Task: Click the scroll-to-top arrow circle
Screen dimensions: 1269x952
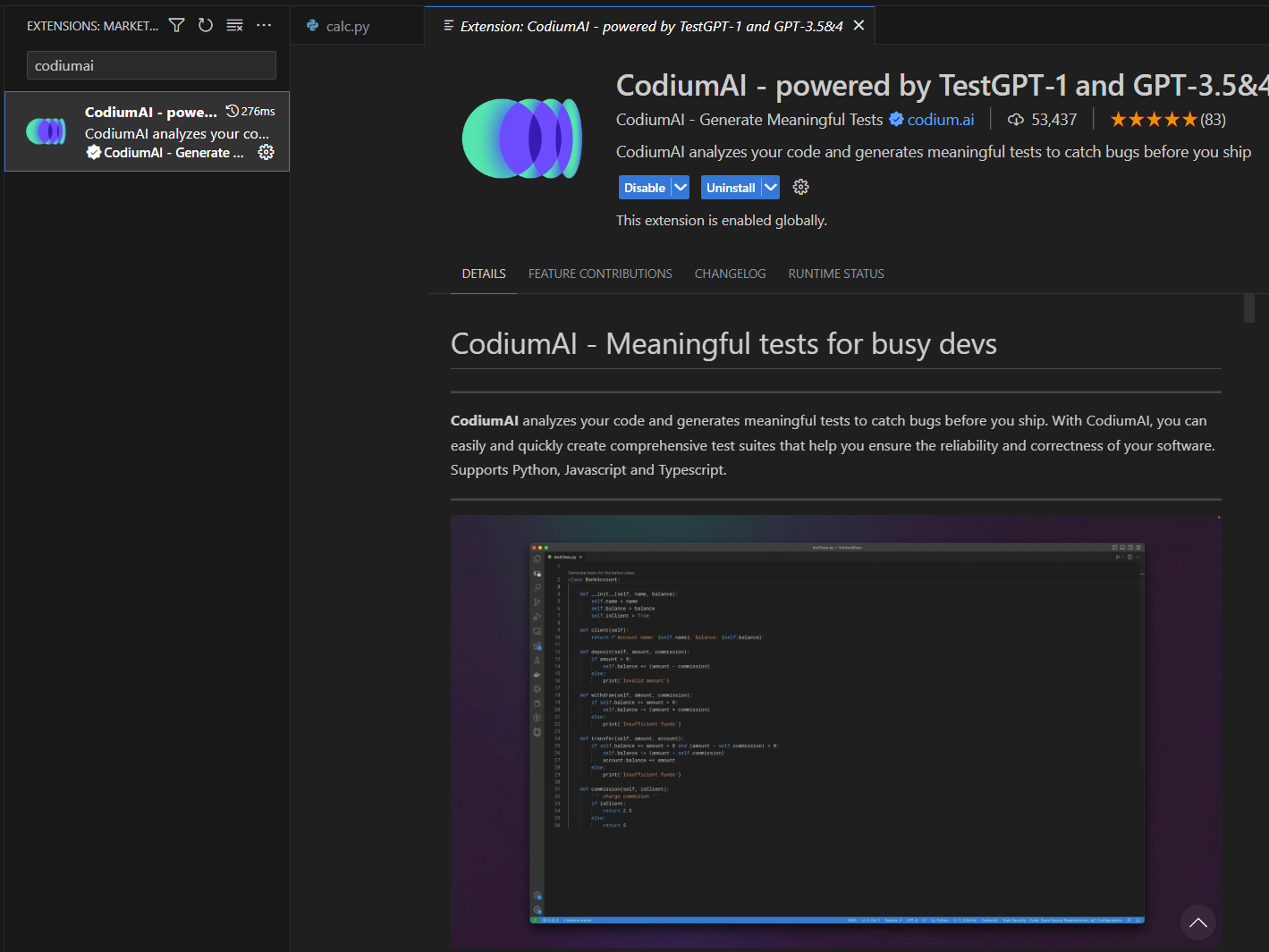Action: (x=1198, y=923)
